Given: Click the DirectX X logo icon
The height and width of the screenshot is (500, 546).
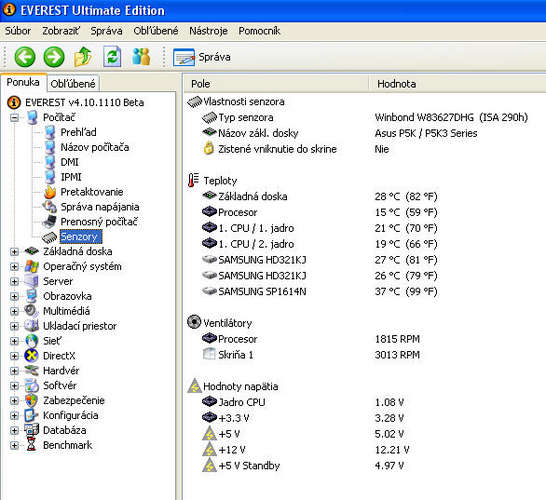Looking at the screenshot, I should pyautogui.click(x=31, y=356).
